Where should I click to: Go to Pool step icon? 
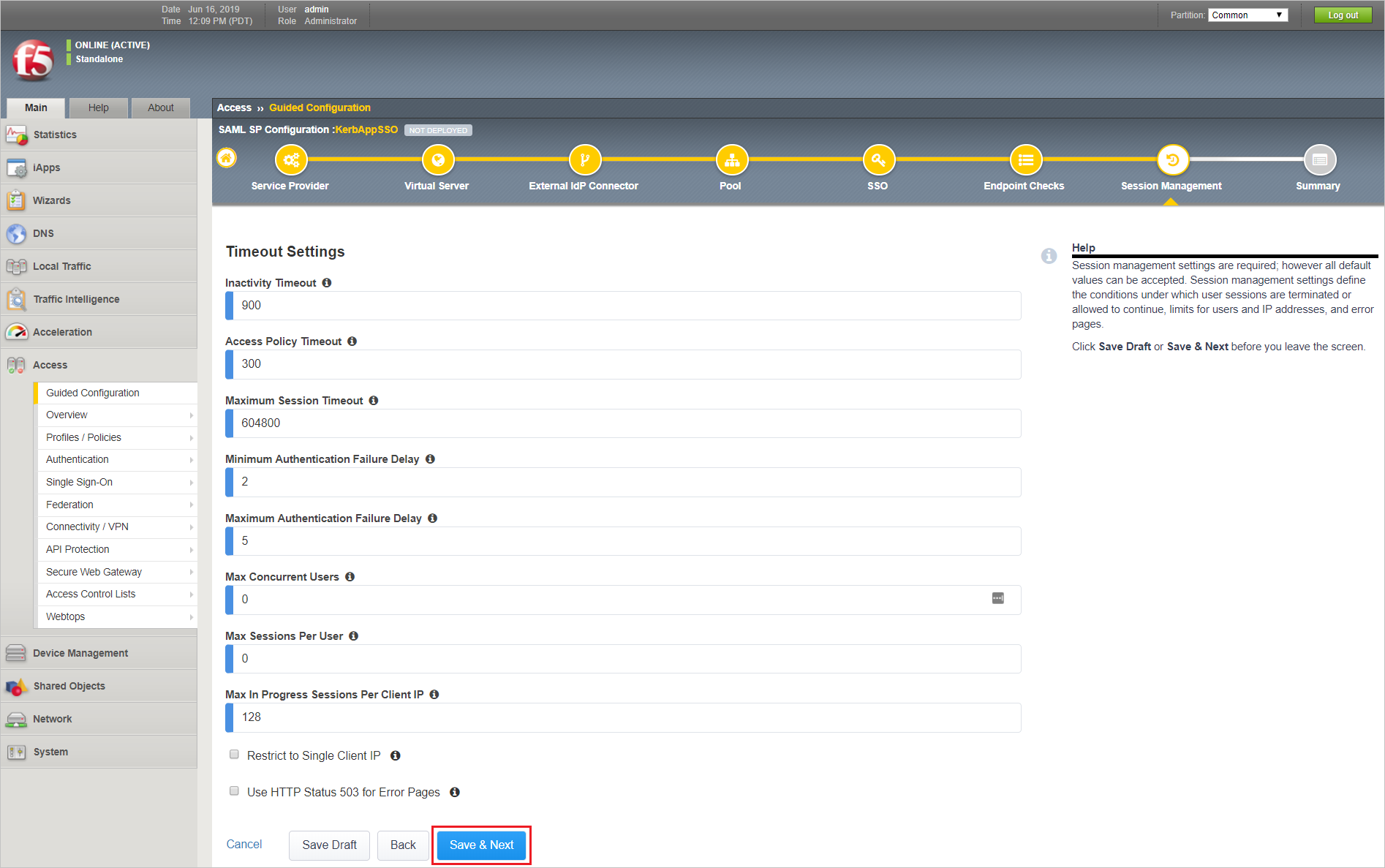click(732, 160)
